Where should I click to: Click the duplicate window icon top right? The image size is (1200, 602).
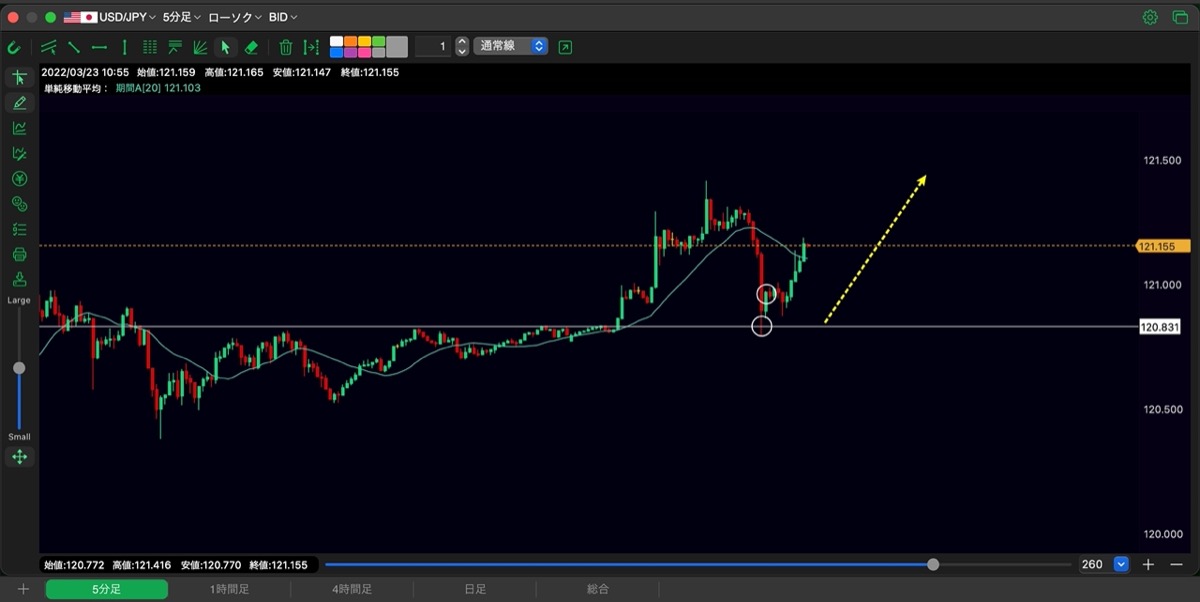tap(1179, 17)
